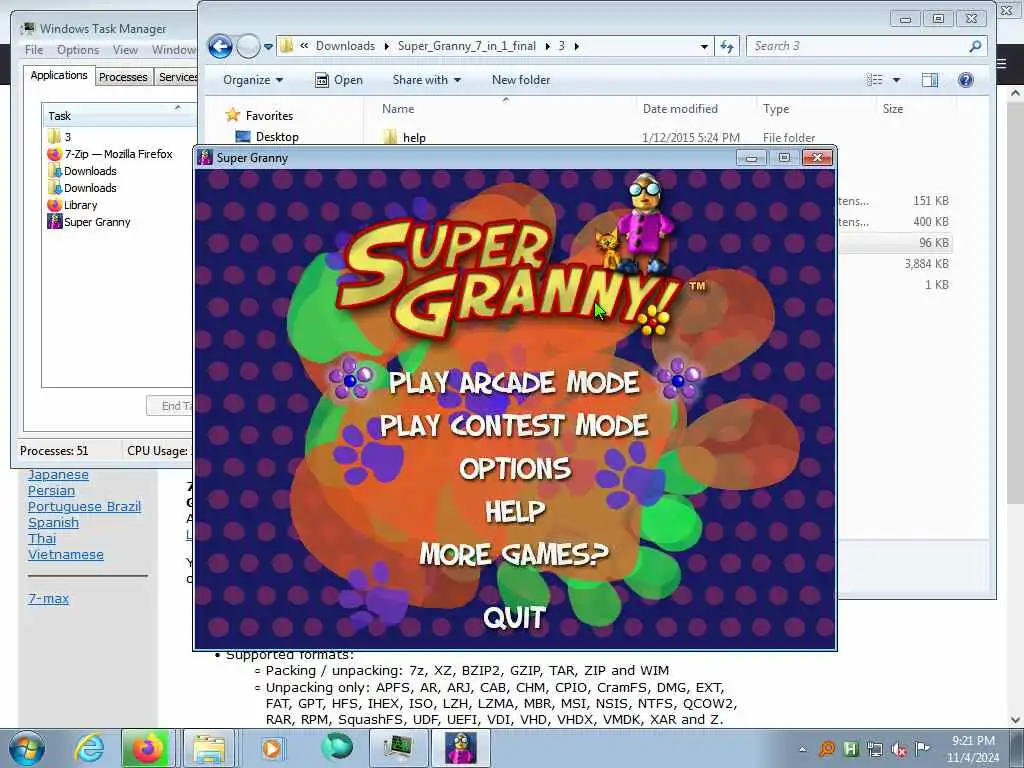Viewport: 1024px width, 768px height.
Task: Create a New folder from the toolbar
Action: (x=520, y=80)
